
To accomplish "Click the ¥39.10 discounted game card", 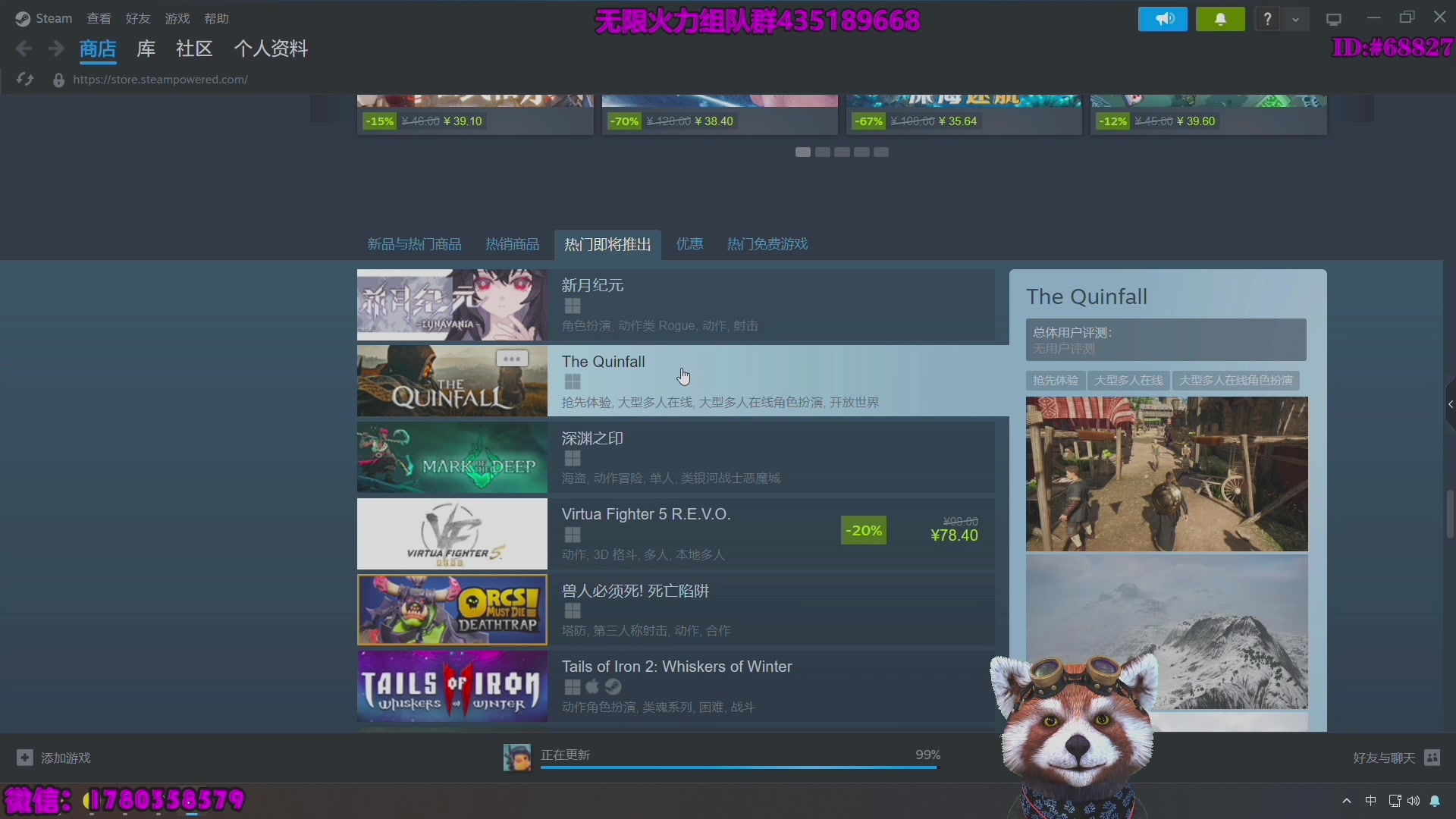I will coord(475,115).
